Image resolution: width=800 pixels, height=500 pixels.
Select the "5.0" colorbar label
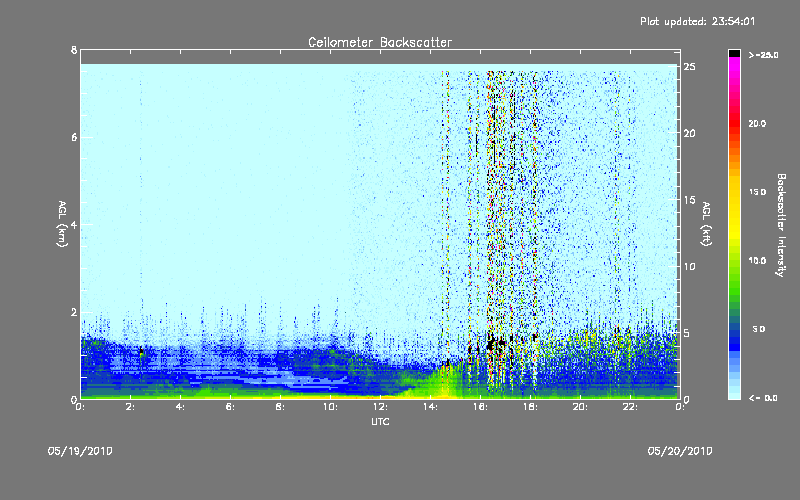pos(759,329)
